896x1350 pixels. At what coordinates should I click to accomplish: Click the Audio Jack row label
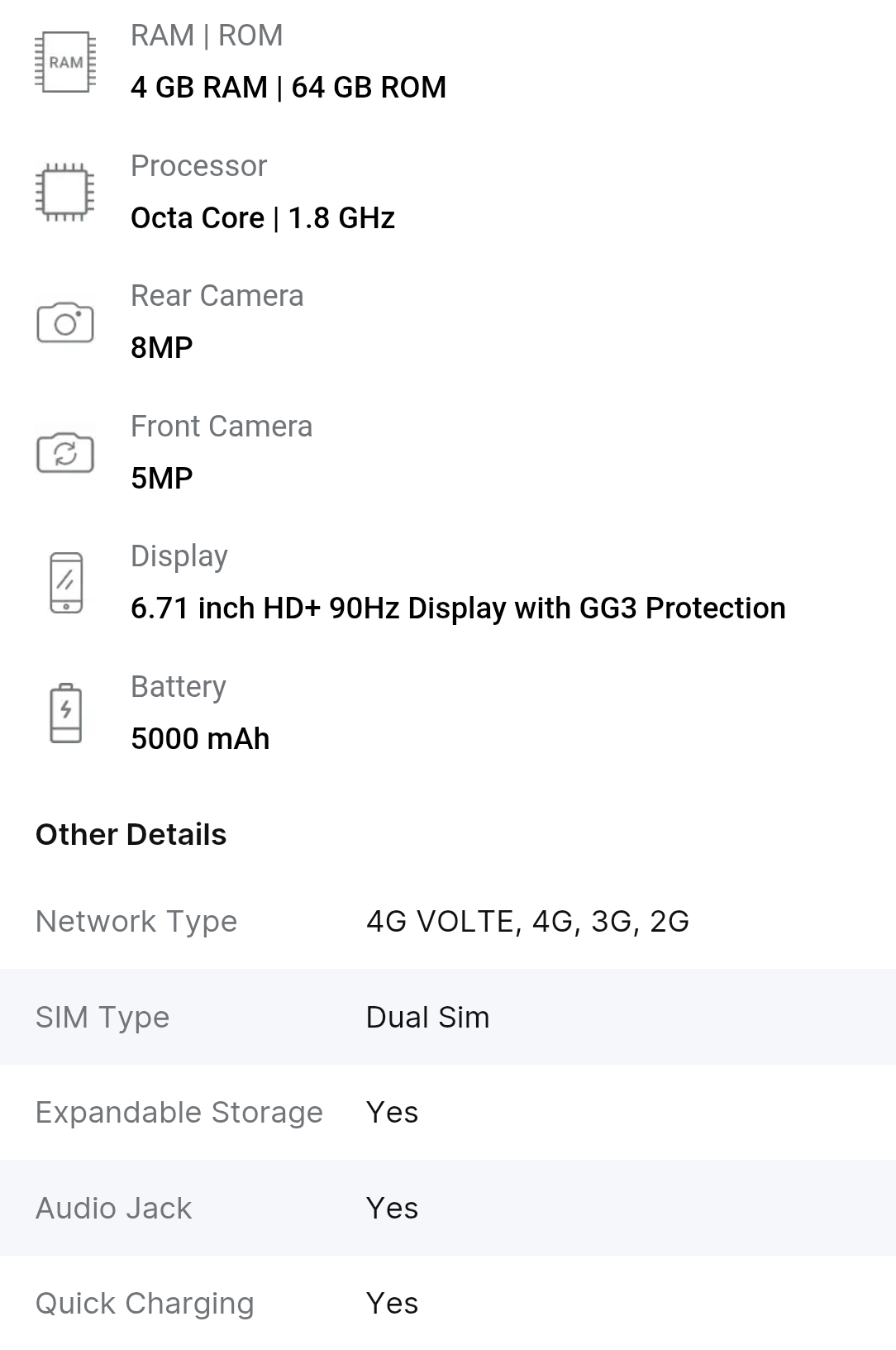tap(113, 1209)
